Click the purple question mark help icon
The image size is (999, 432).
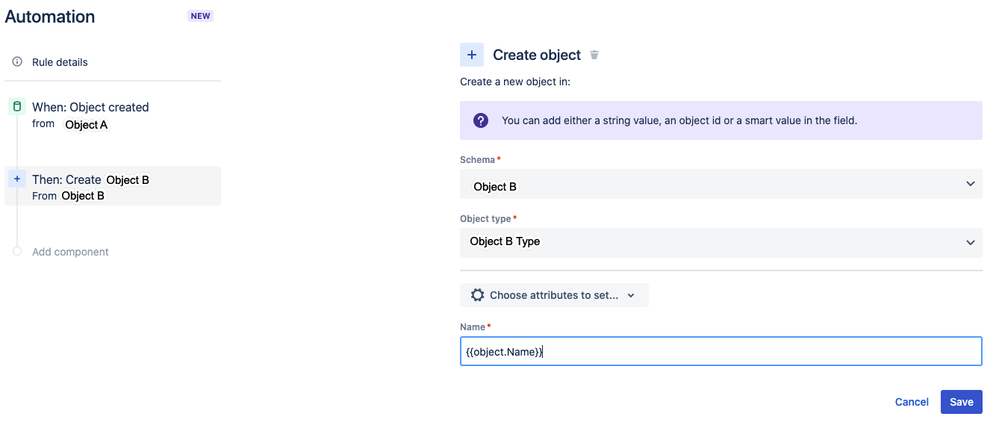click(481, 121)
